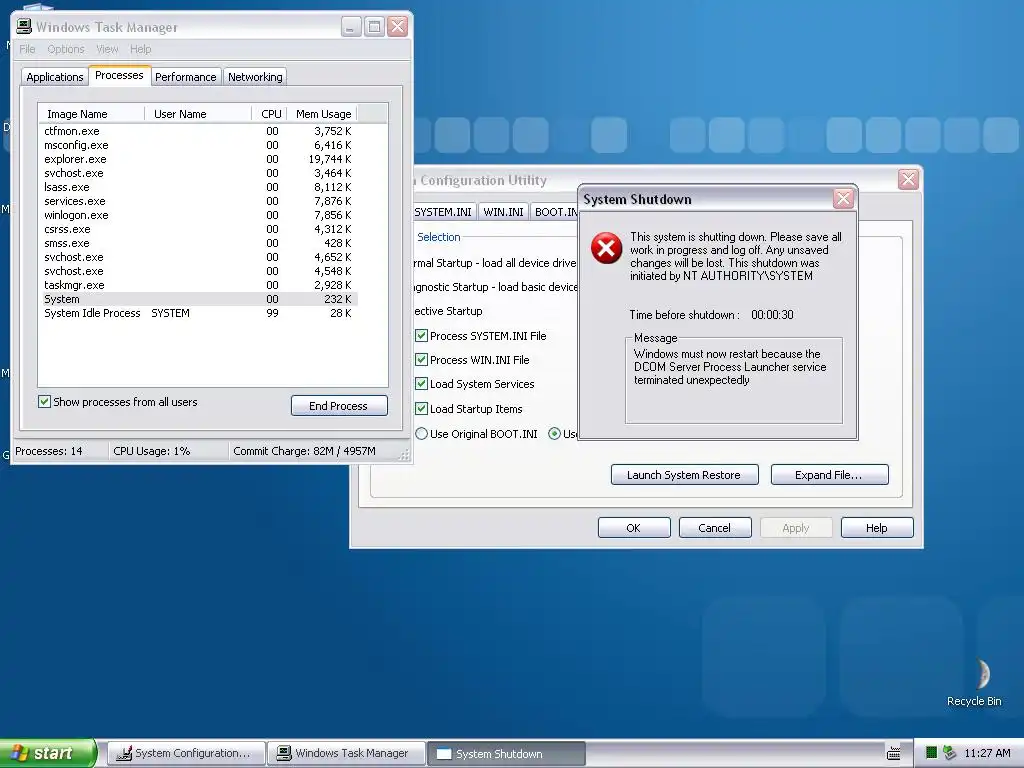1024x768 pixels.
Task: Click the network tray icon beside the clock
Action: (x=949, y=753)
